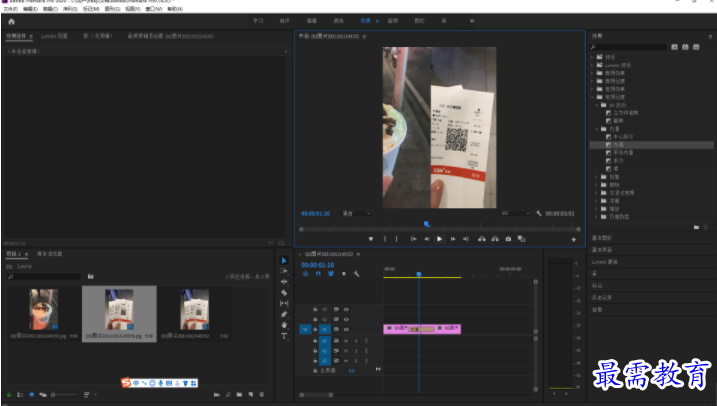Screen dimensions: 717x406
Task: Jump to In point in program monitor
Action: pos(413,239)
